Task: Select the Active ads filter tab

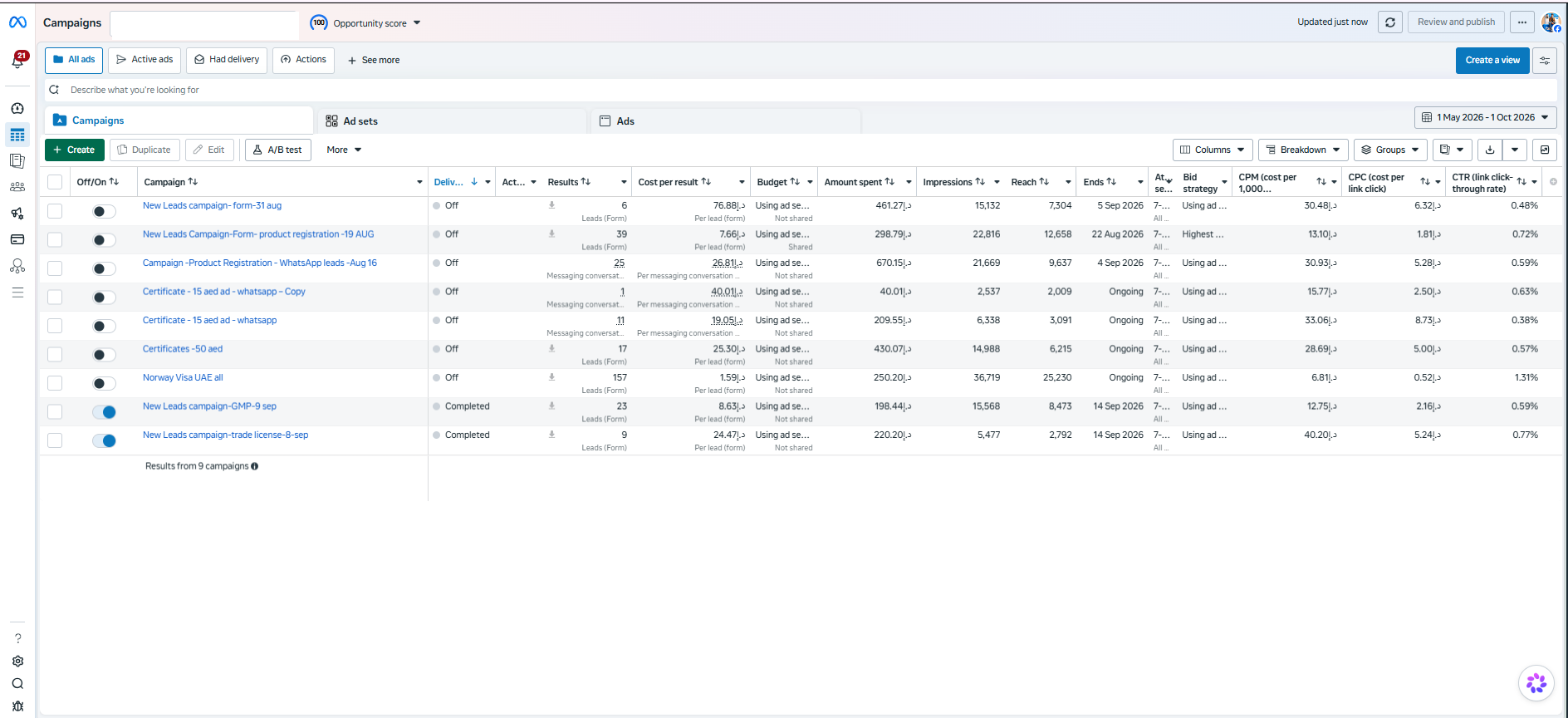Action: click(145, 60)
